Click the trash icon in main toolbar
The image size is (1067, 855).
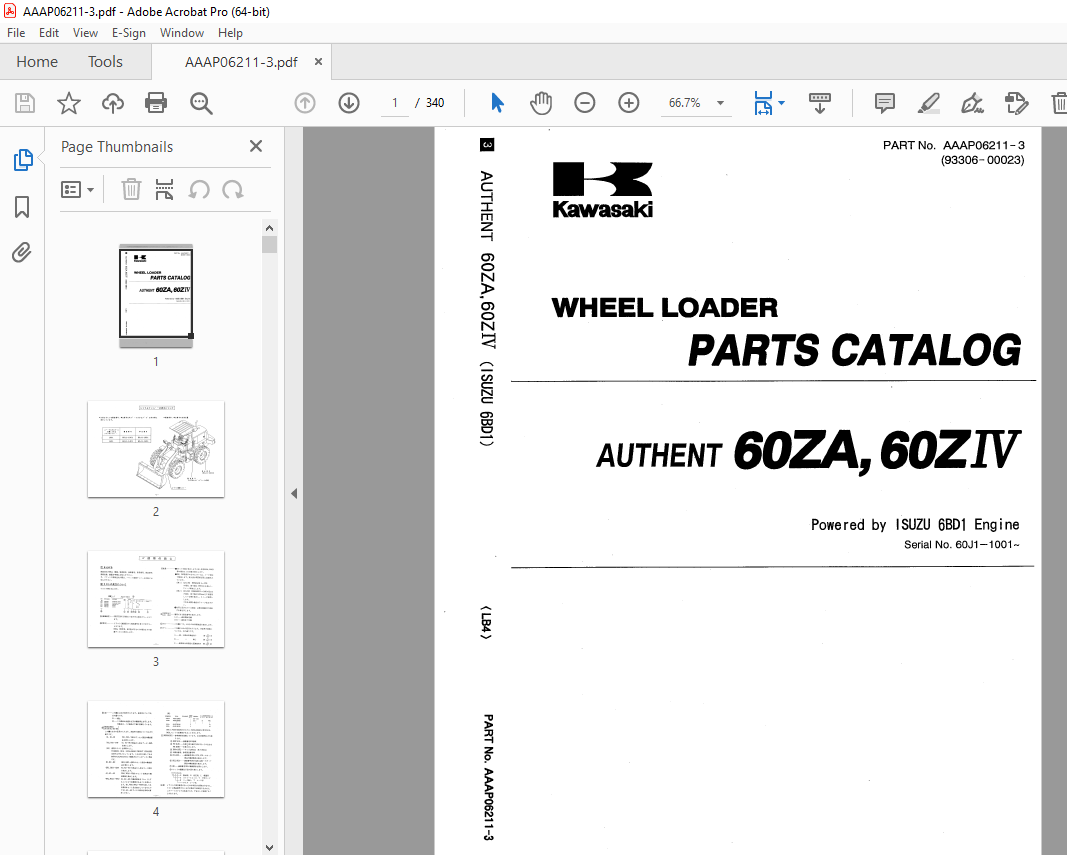(1059, 103)
